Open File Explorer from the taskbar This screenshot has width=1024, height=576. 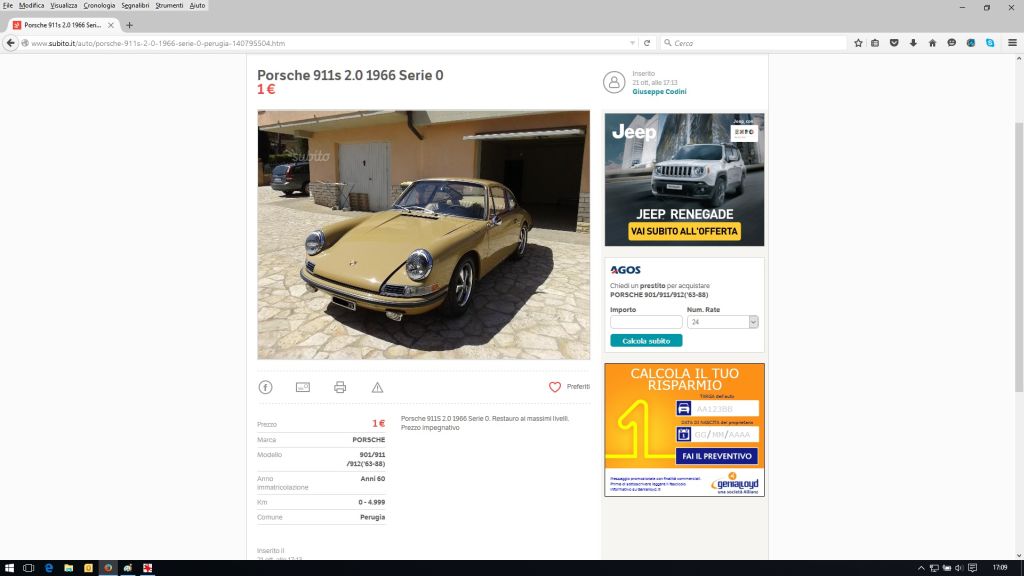click(69, 568)
